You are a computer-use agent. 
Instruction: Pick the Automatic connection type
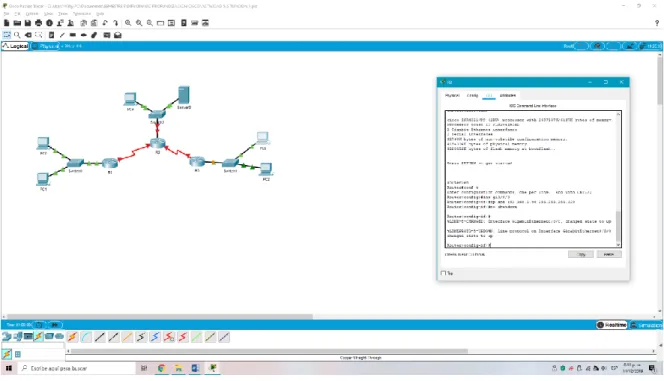(x=72, y=337)
